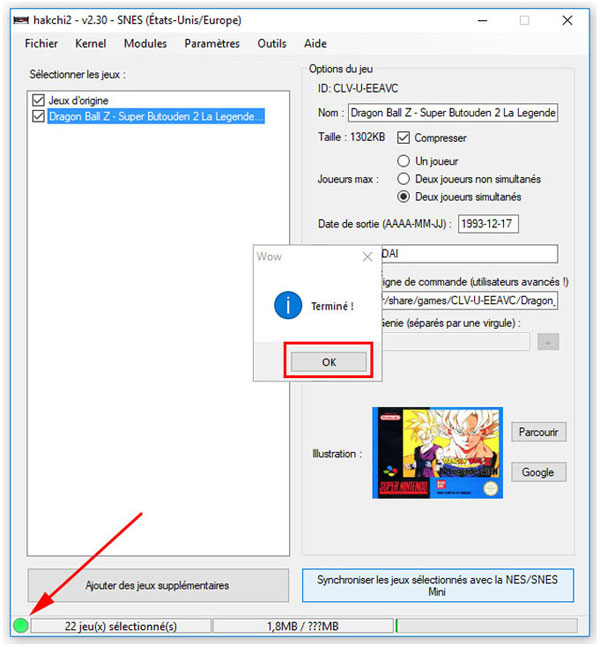
Task: Open the Modules menu
Action: 145,43
